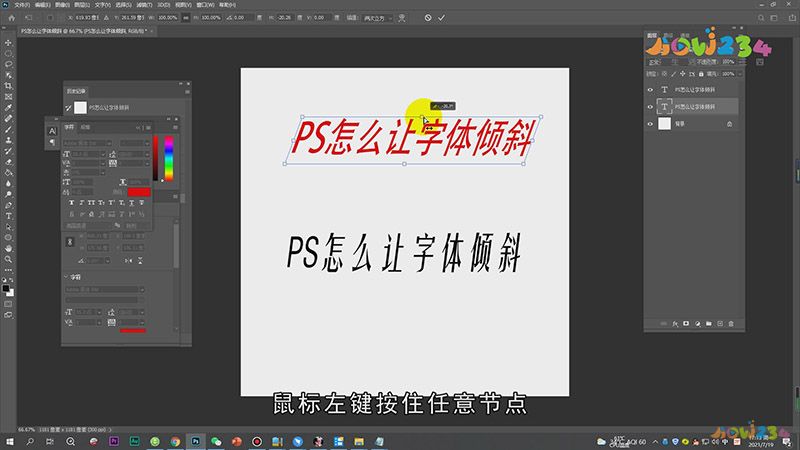800x450 pixels.
Task: Click foreground color swatch in toolbox
Action: pos(6,289)
